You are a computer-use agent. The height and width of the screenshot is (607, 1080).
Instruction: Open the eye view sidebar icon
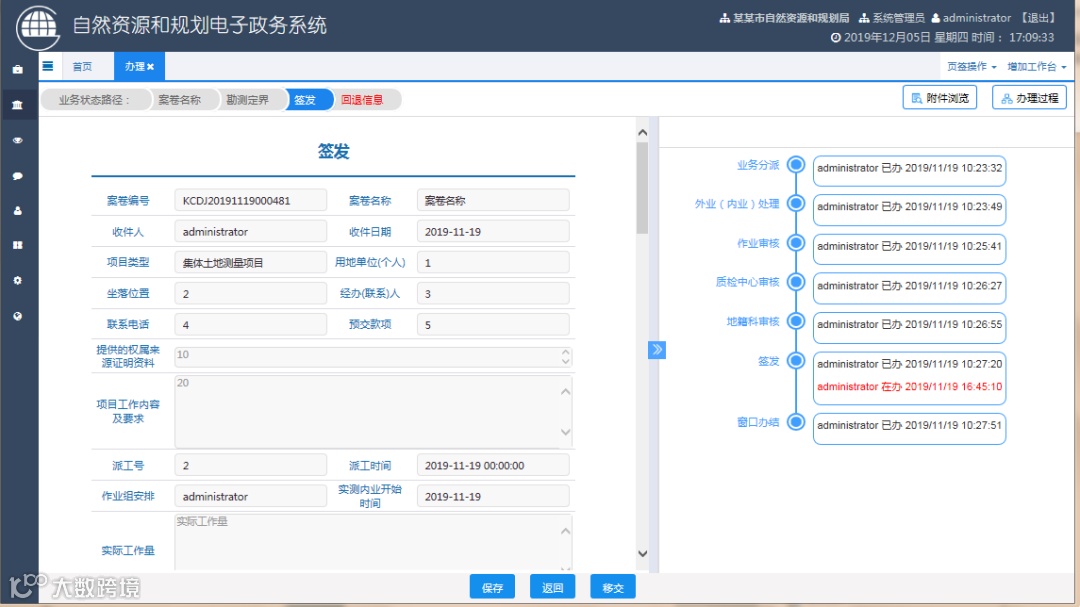pyautogui.click(x=18, y=140)
